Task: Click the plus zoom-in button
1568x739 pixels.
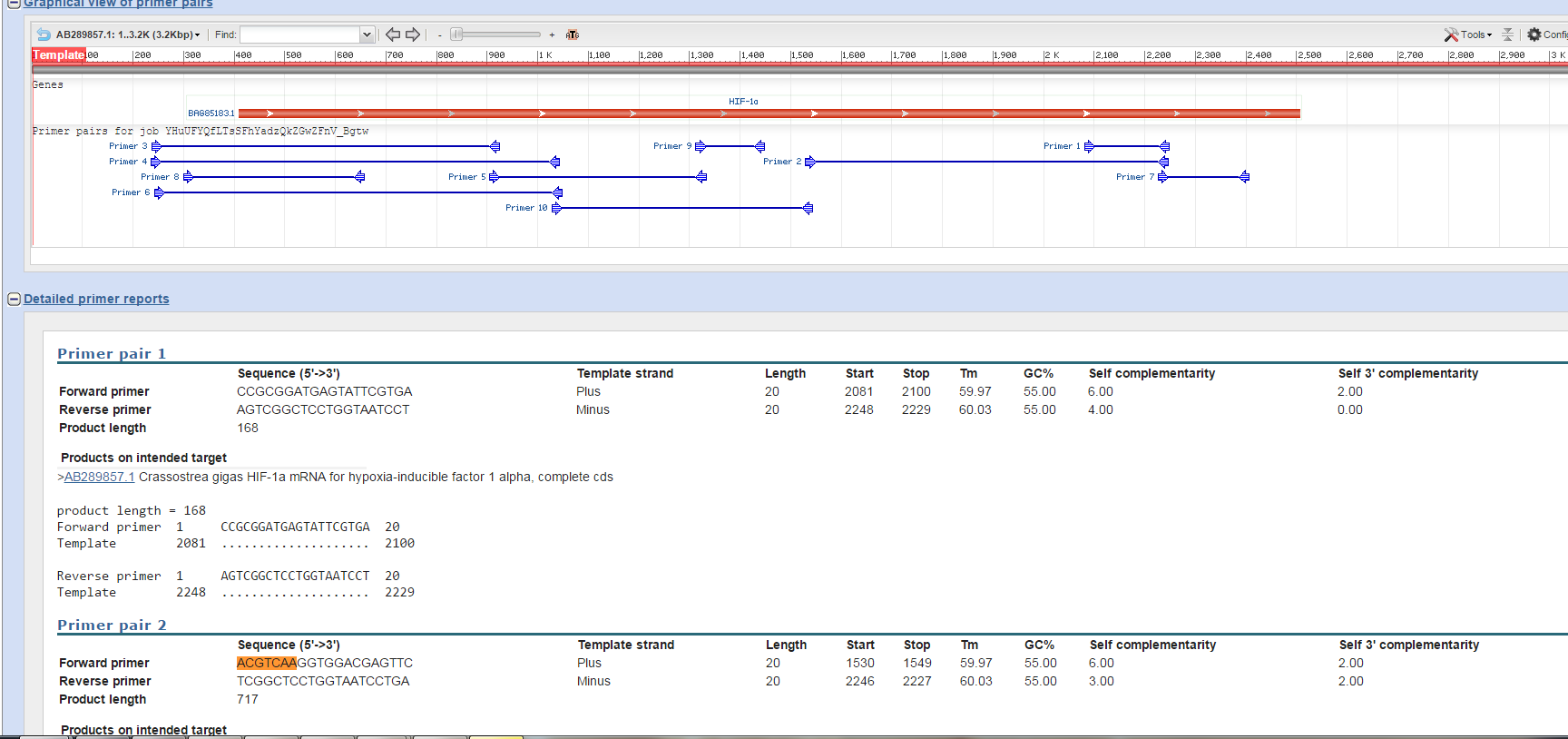Action: (x=552, y=34)
